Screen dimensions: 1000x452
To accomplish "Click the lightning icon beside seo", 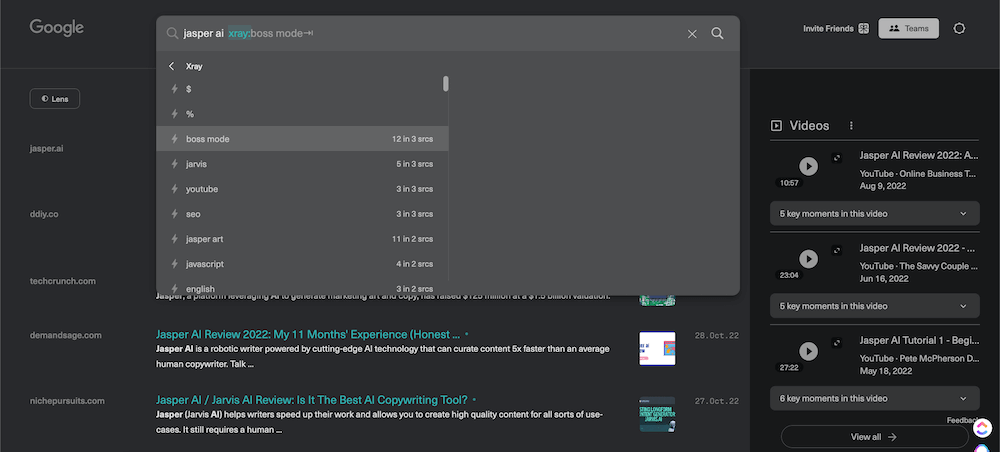I will (x=174, y=214).
